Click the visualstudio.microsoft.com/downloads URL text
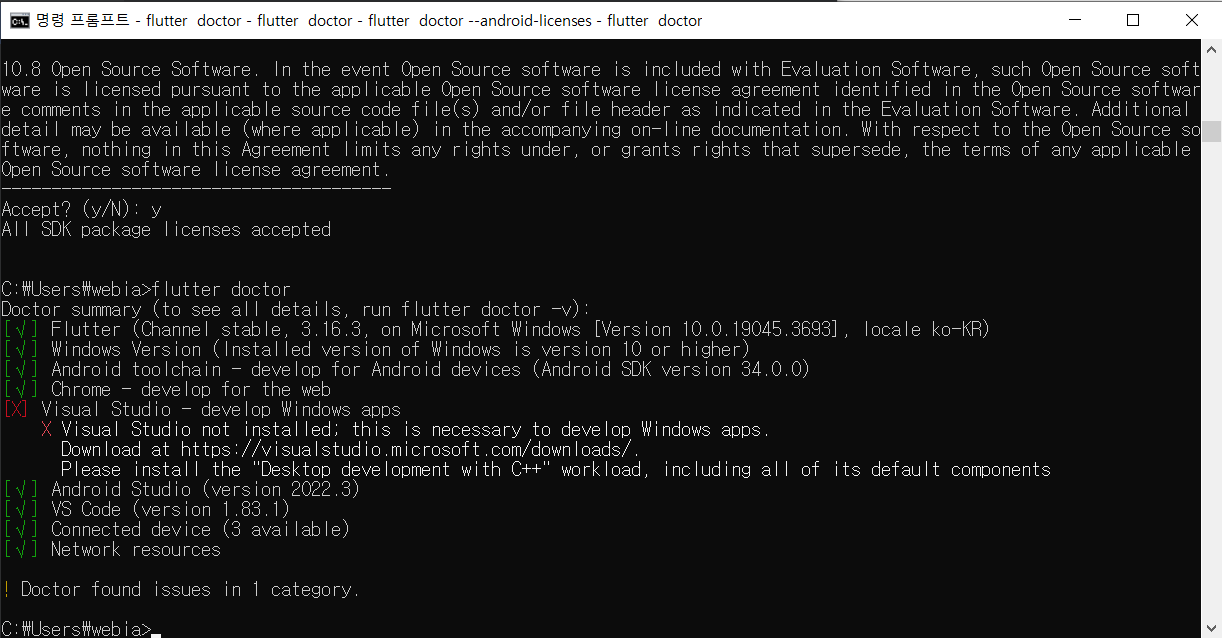1222x638 pixels. [x=410, y=449]
